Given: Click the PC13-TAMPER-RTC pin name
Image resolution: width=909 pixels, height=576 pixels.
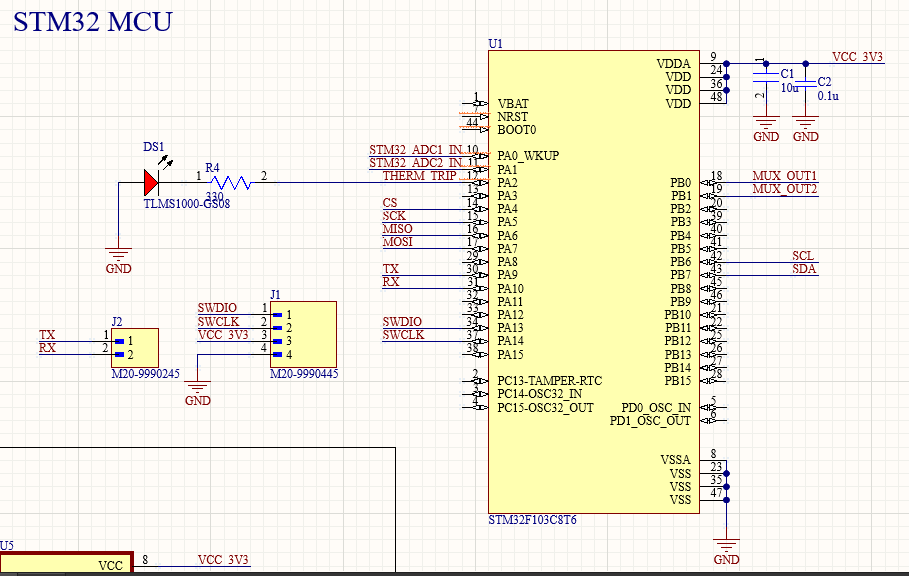Looking at the screenshot, I should (550, 381).
